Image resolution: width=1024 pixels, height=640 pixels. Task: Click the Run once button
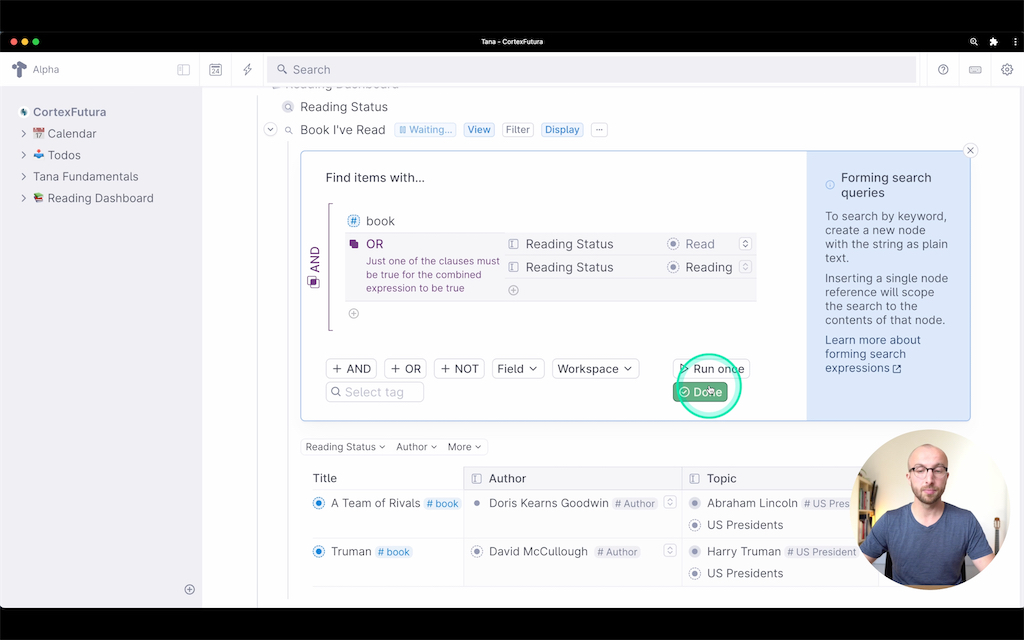click(711, 368)
